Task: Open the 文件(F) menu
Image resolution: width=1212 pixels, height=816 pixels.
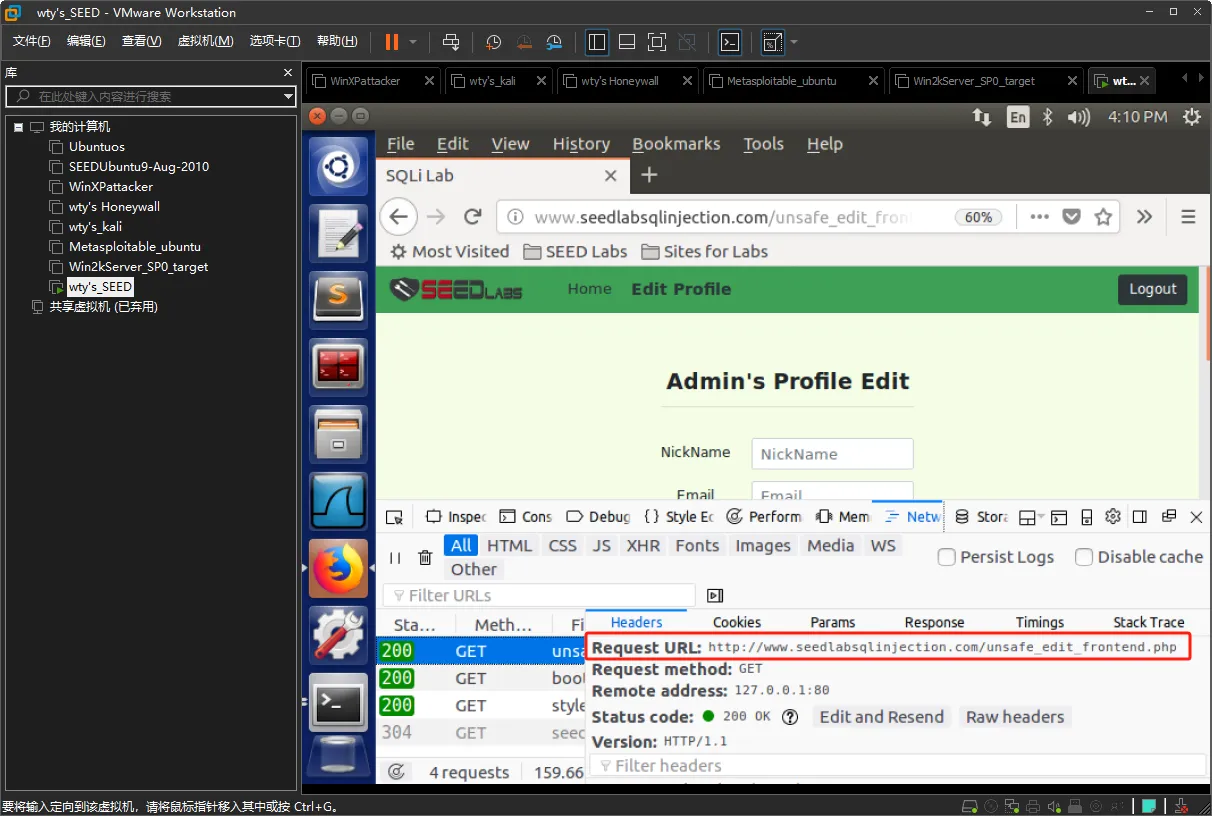Action: [x=32, y=41]
